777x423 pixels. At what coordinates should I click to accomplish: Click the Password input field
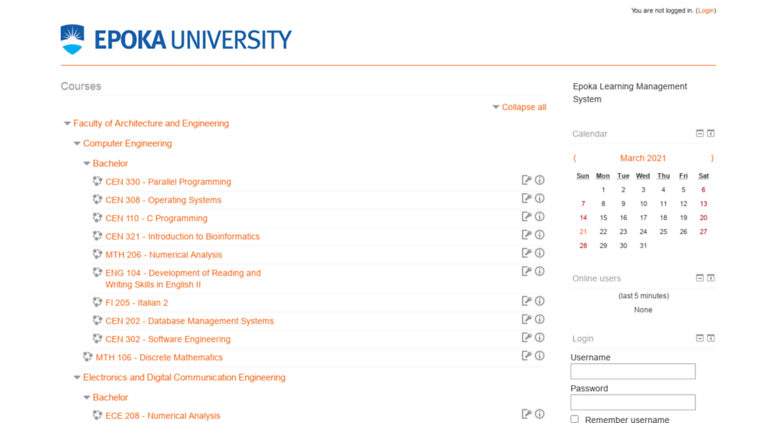633,402
